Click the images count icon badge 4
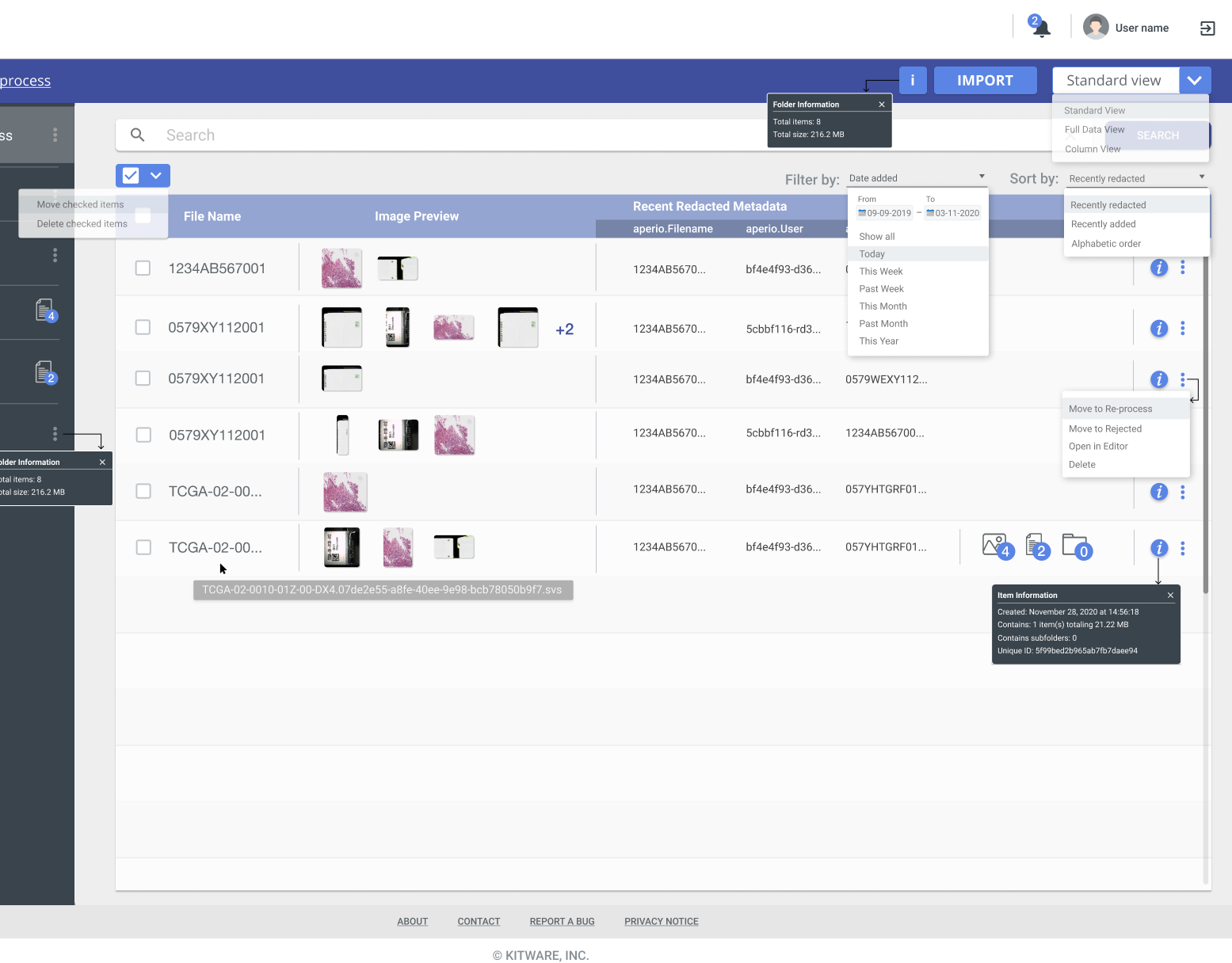Screen dimensions: 1232x963 [x=997, y=546]
